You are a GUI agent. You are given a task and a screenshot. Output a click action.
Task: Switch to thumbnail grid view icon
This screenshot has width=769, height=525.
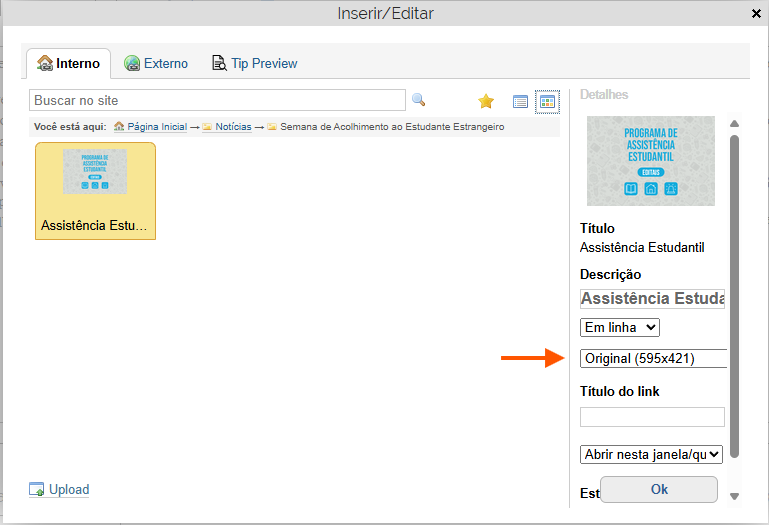click(x=547, y=101)
